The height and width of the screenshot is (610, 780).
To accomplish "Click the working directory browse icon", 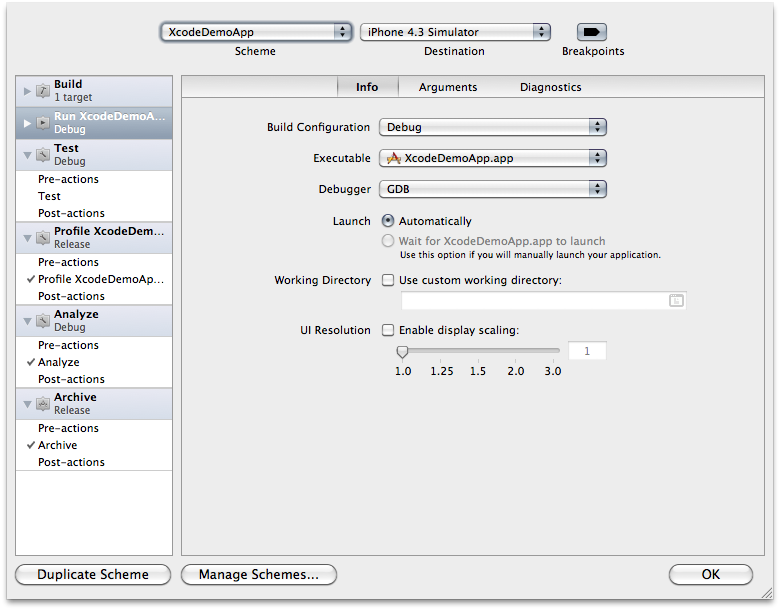I will coord(676,300).
